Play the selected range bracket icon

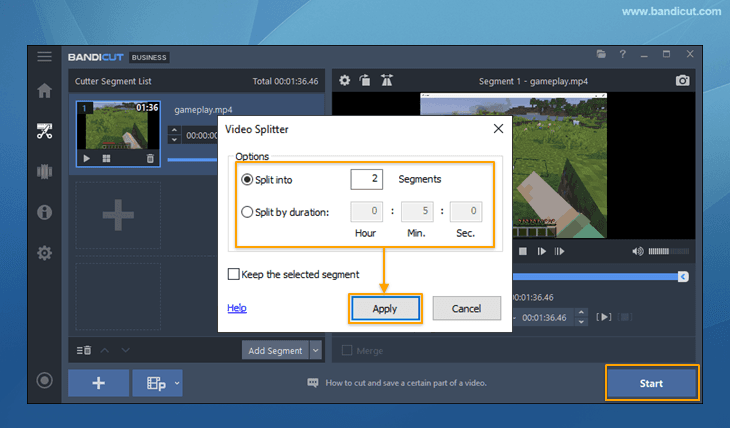click(x=604, y=317)
